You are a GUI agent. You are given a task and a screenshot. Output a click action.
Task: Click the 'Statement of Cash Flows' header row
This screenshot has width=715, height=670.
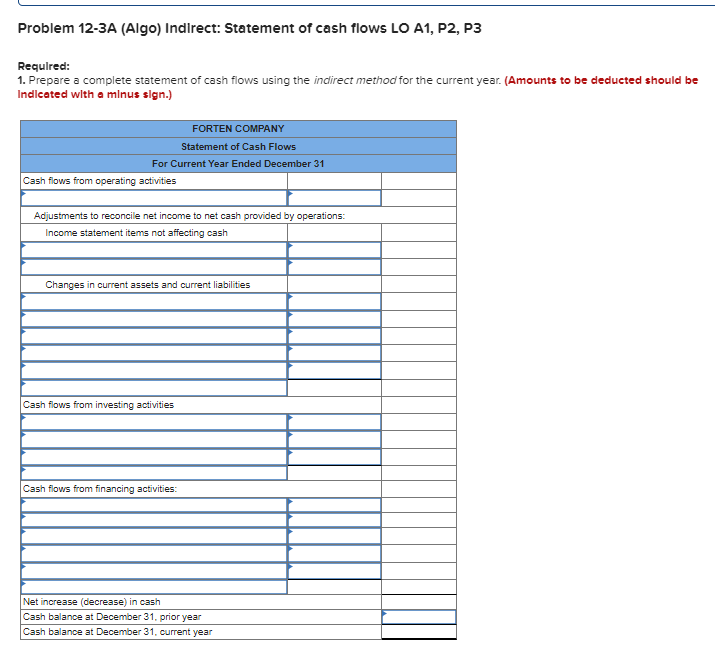(238, 146)
